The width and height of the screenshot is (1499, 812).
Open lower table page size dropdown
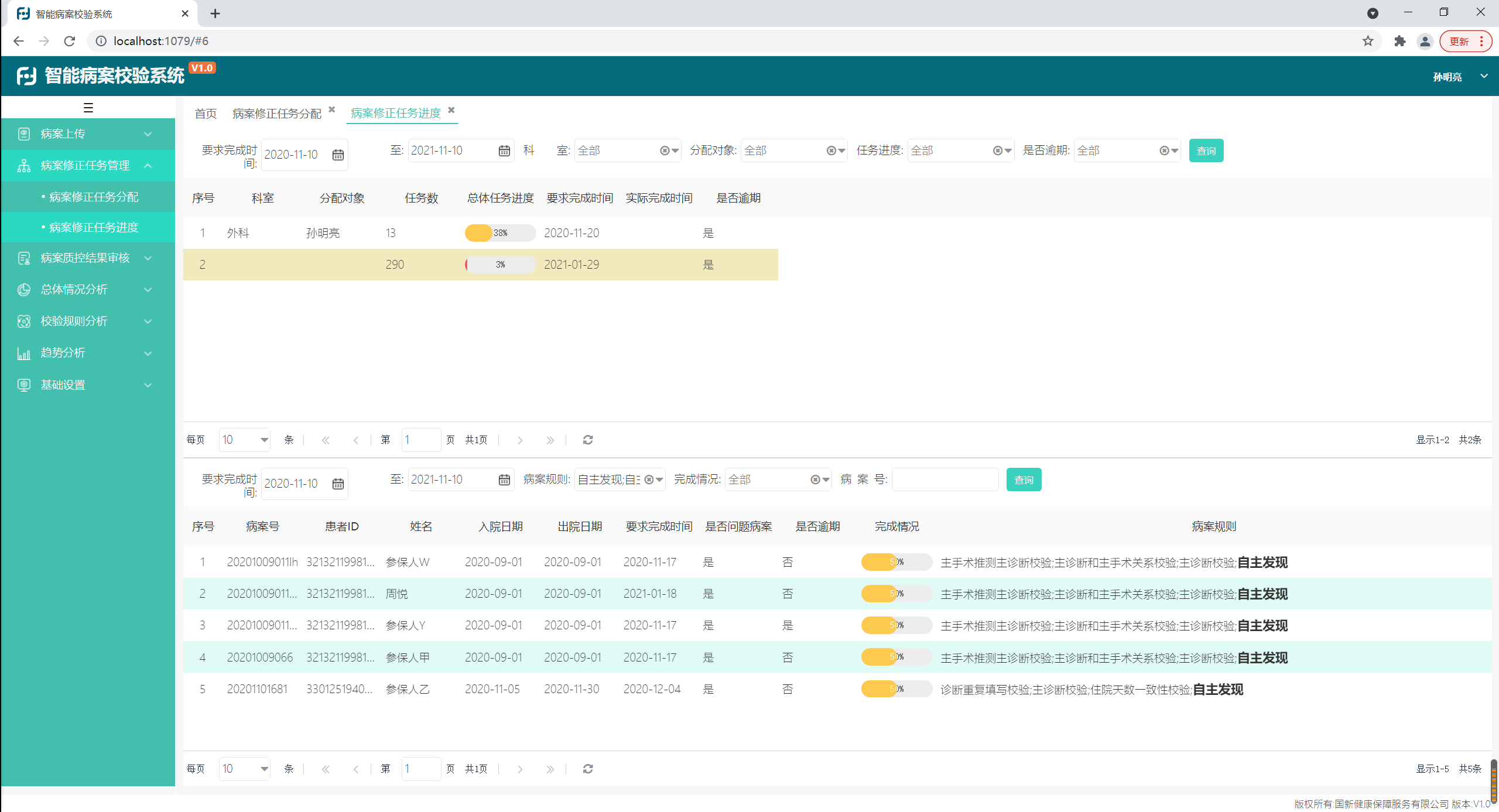[x=264, y=769]
